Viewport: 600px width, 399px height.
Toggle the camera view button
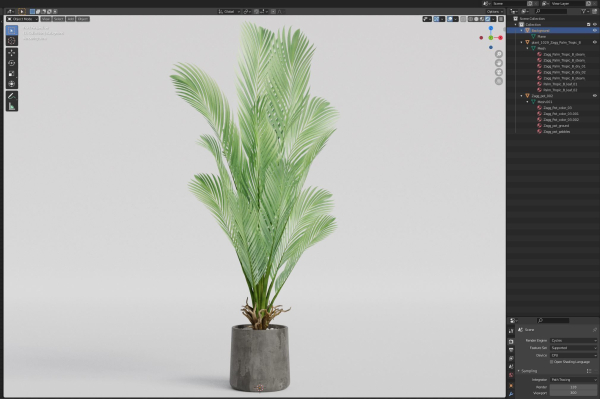(499, 72)
